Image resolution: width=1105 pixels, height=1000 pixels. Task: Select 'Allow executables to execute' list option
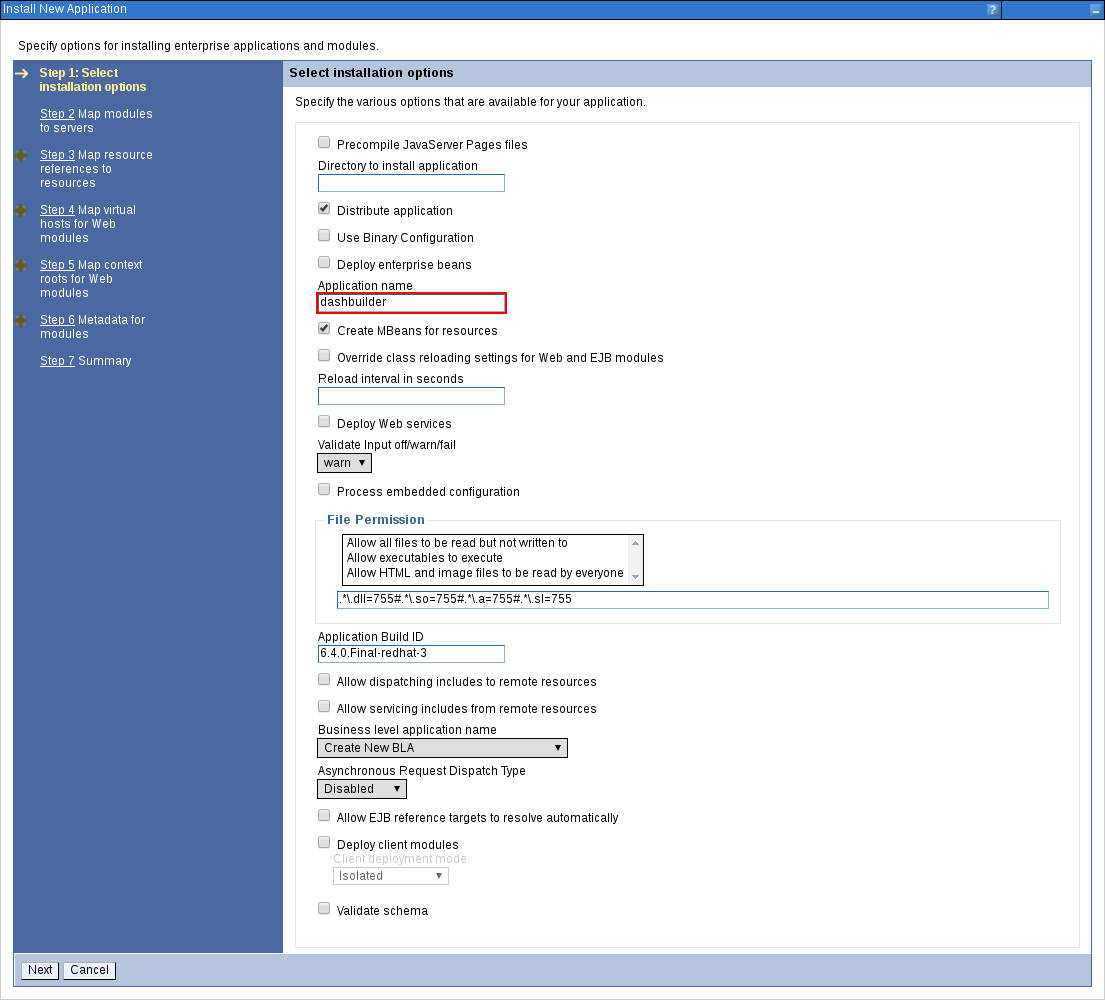(424, 558)
